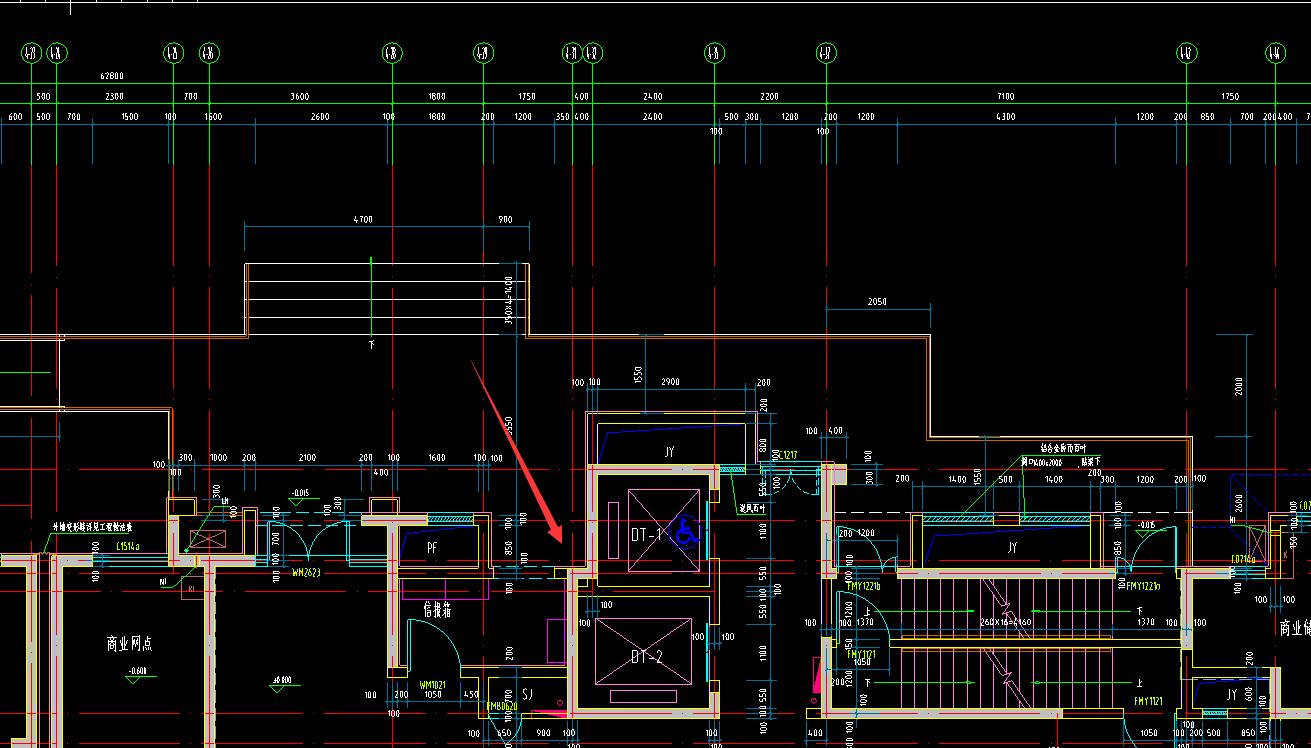Select the FMY1221b fire door tag

click(864, 586)
